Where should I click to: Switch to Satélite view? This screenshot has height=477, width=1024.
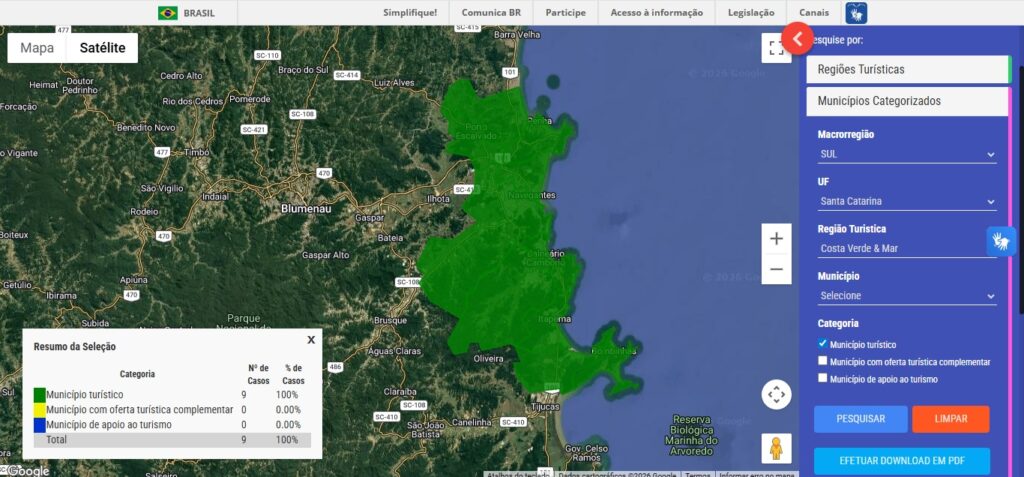click(x=103, y=48)
